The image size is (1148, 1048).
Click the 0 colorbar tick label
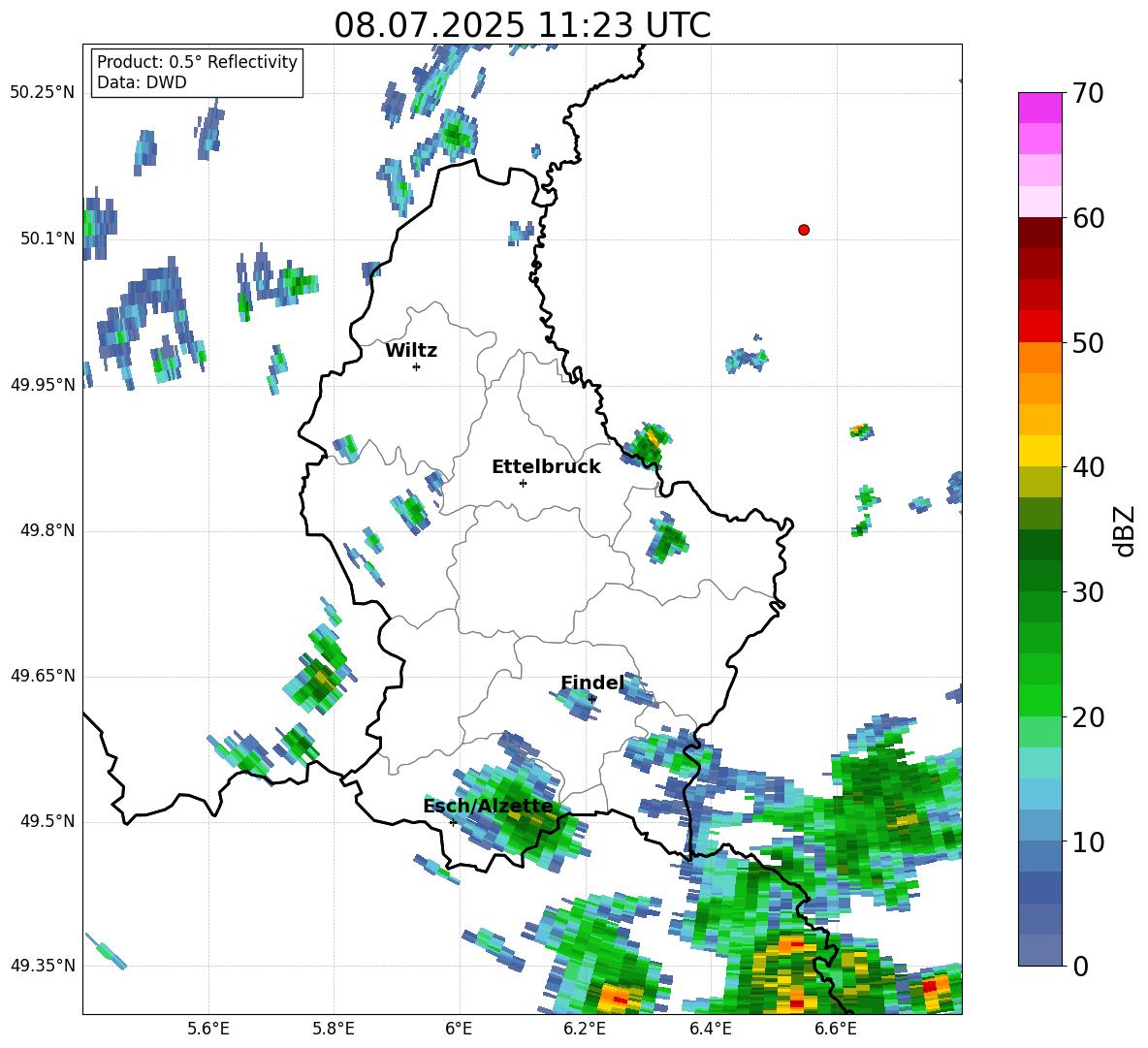[1080, 967]
